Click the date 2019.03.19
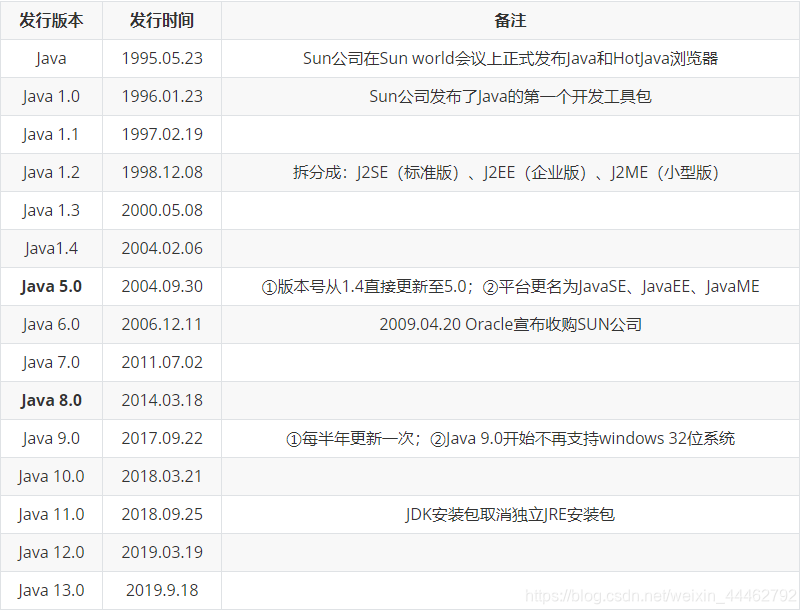Image resolution: width=806 pixels, height=614 pixels. pyautogui.click(x=162, y=553)
